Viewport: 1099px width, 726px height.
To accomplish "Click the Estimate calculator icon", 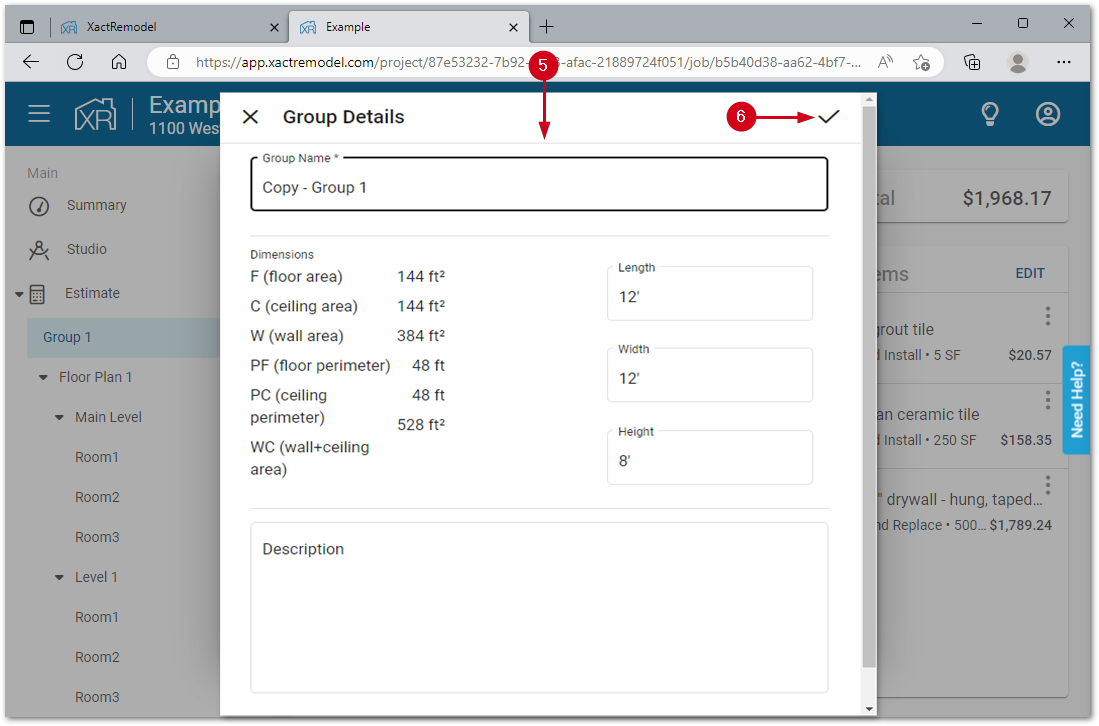I will coord(40,293).
